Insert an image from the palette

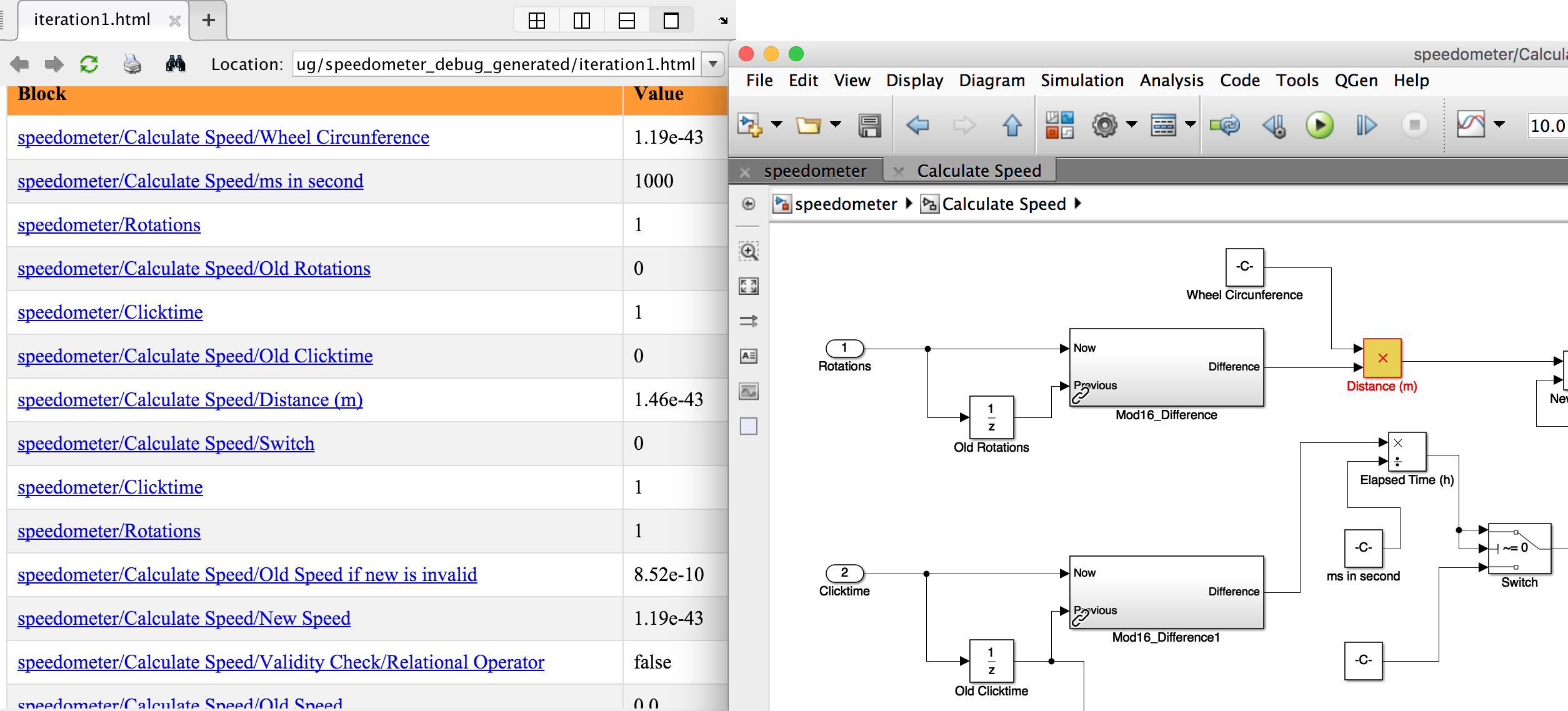pyautogui.click(x=748, y=391)
